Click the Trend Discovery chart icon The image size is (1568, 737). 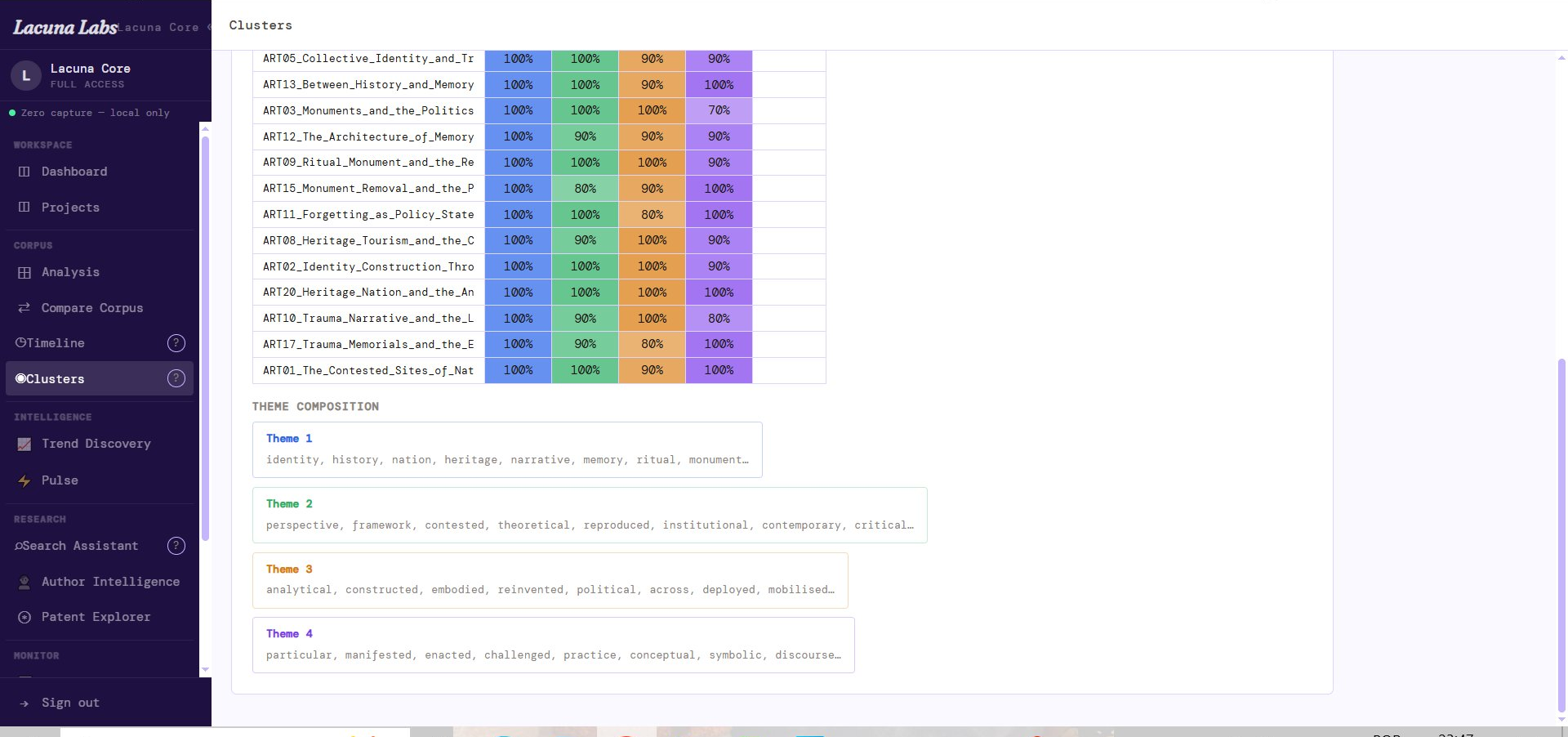(x=24, y=444)
